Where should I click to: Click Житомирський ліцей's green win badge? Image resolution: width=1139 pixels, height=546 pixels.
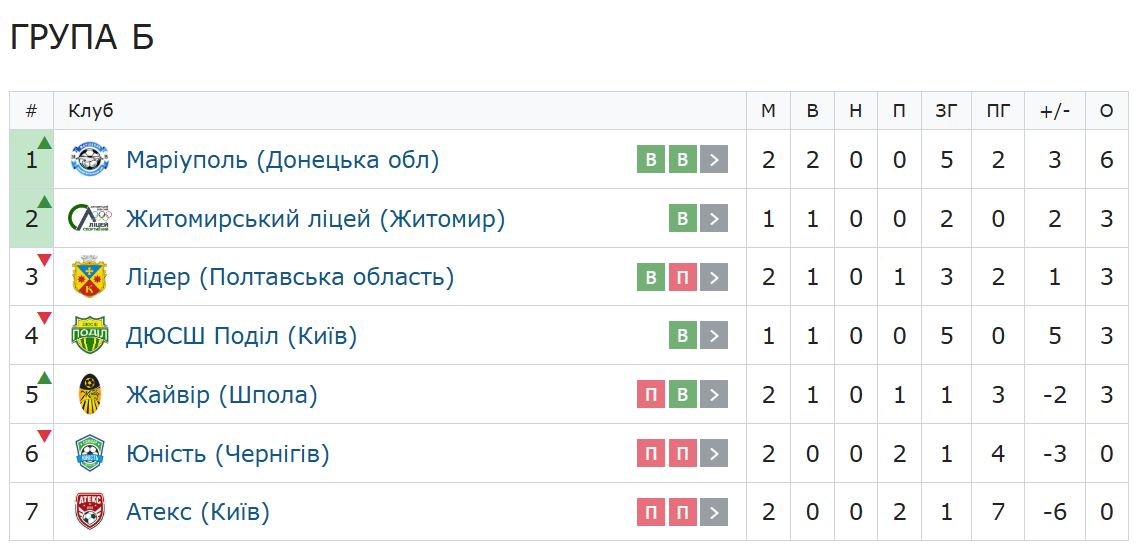click(682, 218)
